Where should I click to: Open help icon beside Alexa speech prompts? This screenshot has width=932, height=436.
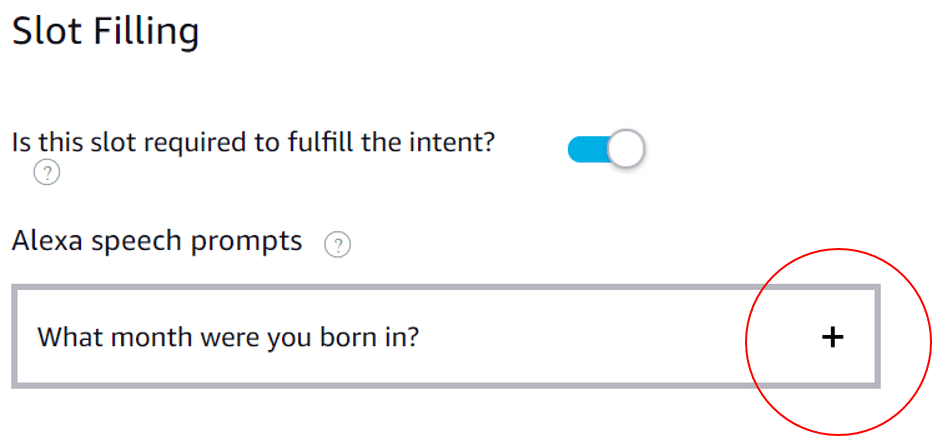coord(339,244)
